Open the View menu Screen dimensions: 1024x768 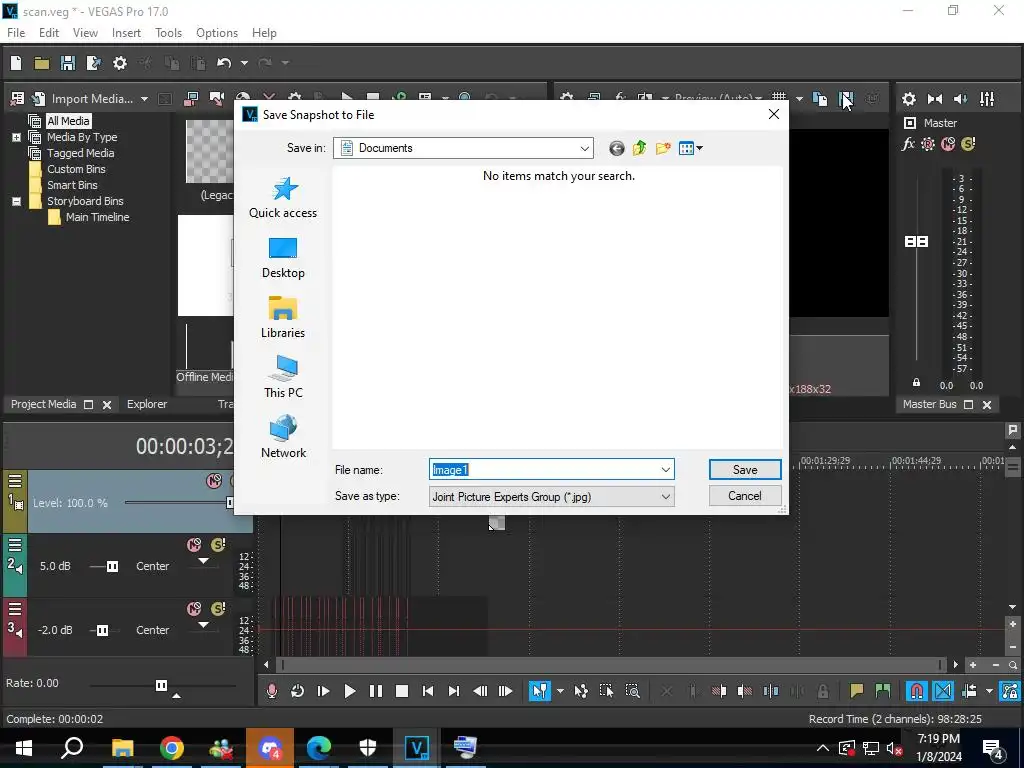pos(85,33)
